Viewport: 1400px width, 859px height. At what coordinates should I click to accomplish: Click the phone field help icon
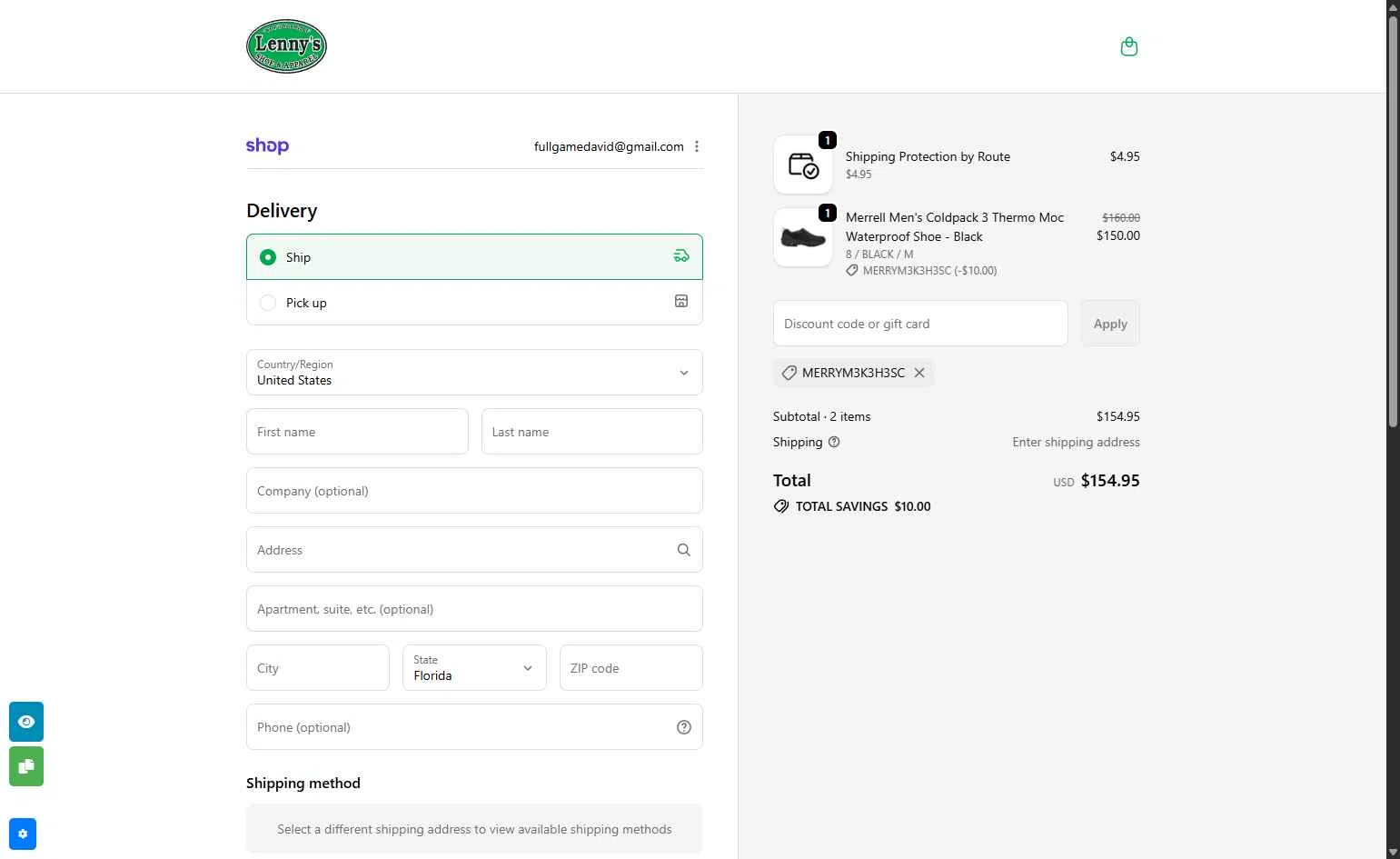pos(684,727)
